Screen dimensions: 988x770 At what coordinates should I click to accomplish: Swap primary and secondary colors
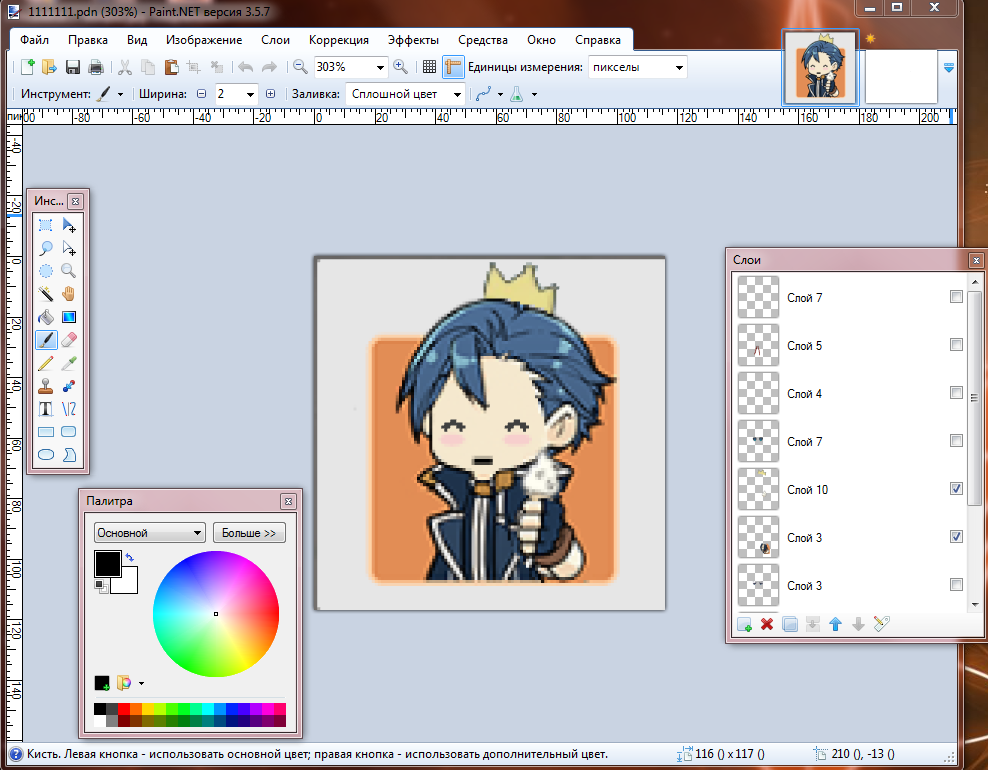[x=129, y=557]
